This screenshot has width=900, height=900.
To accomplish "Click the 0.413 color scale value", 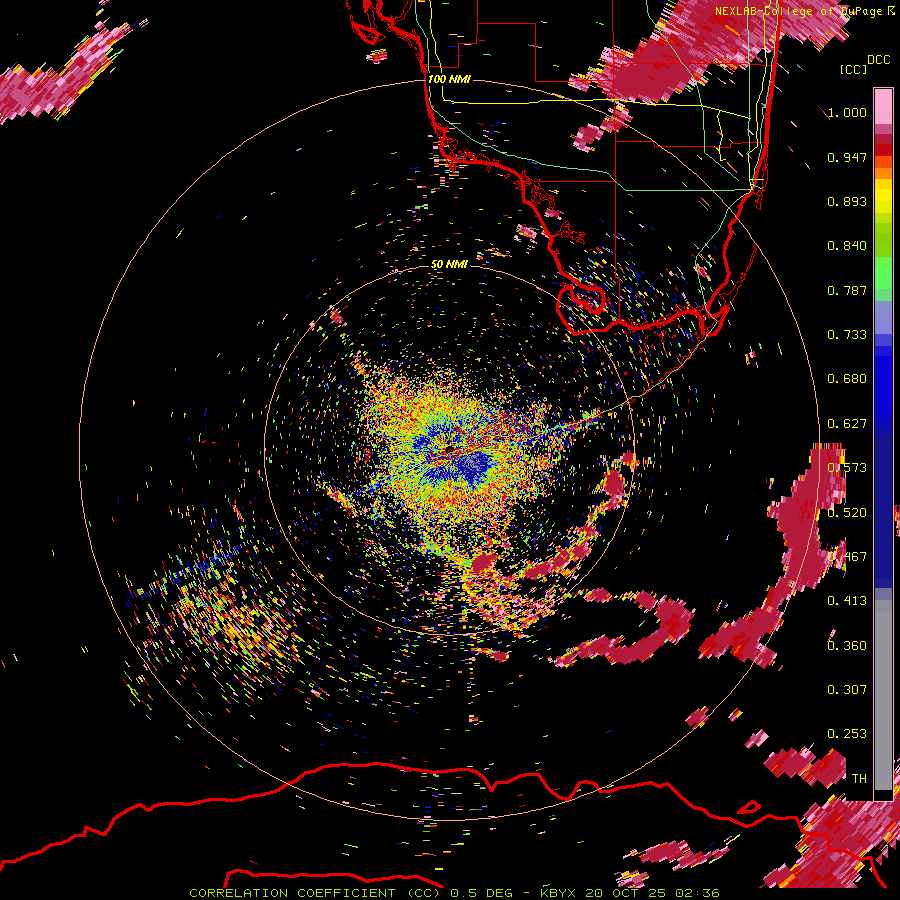I will 847,601.
